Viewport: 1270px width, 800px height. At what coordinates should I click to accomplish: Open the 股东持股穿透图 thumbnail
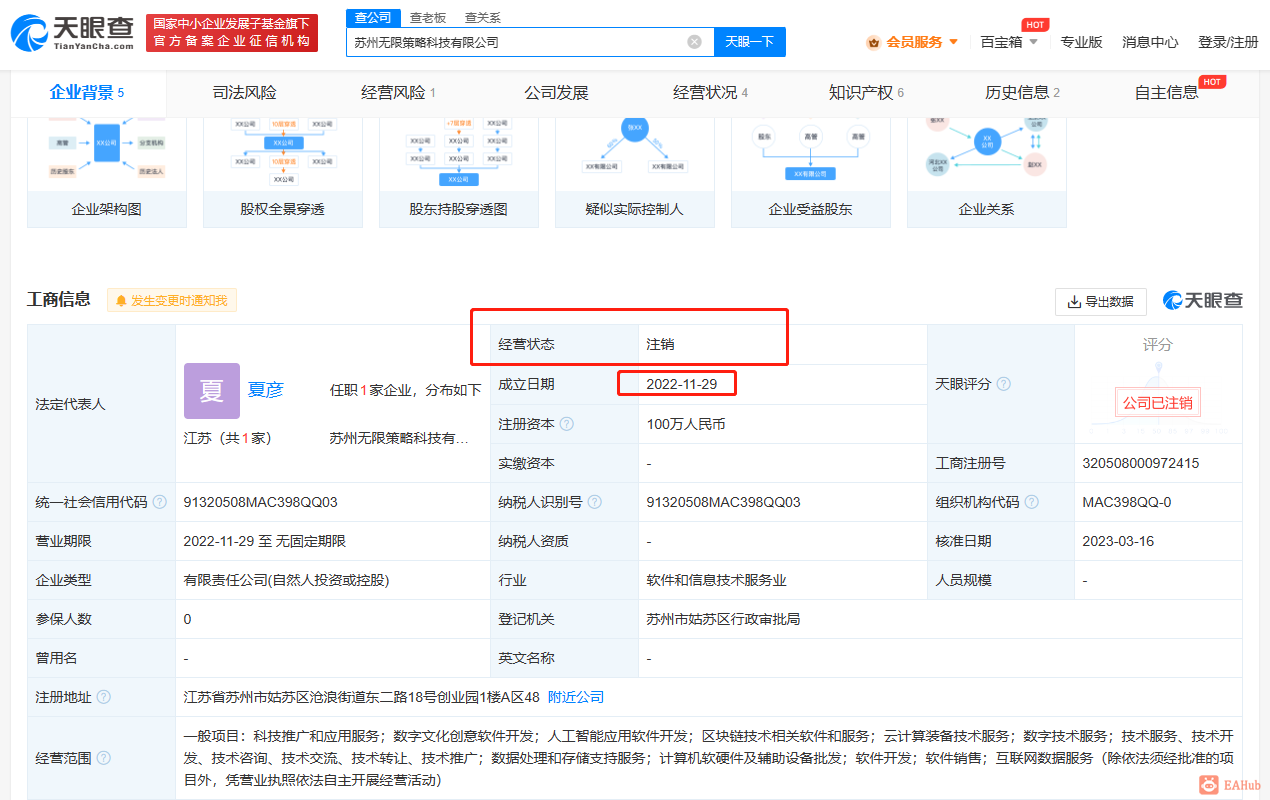tap(459, 172)
